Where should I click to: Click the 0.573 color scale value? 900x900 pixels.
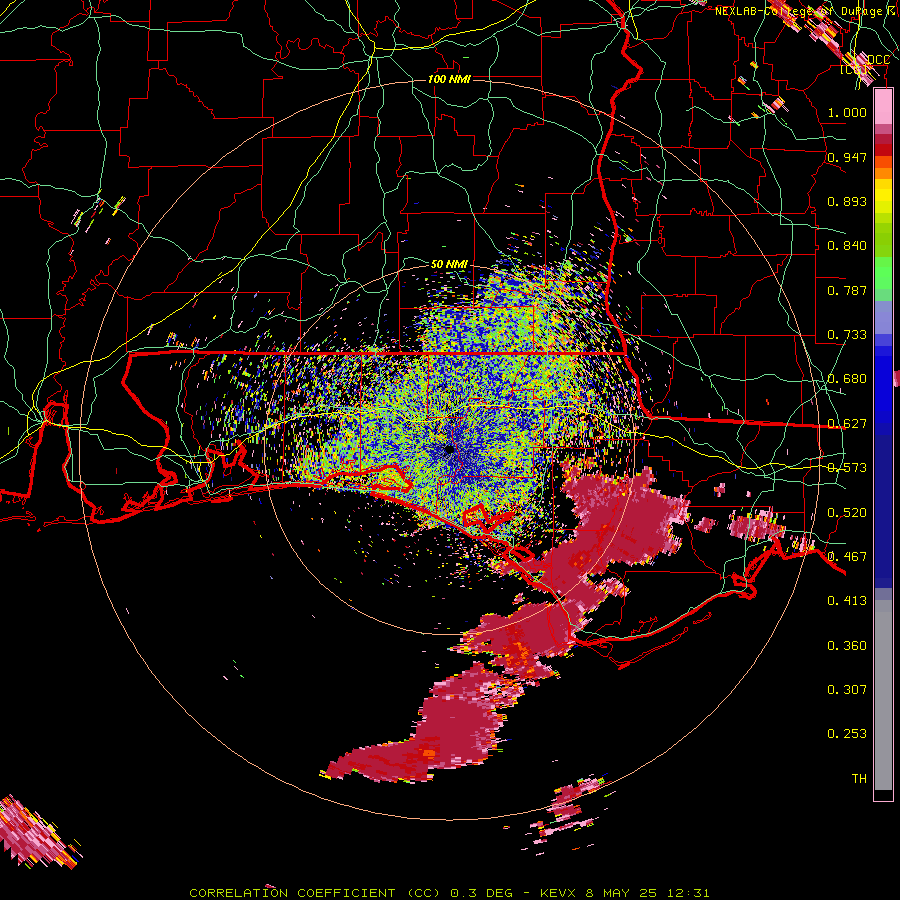click(847, 468)
